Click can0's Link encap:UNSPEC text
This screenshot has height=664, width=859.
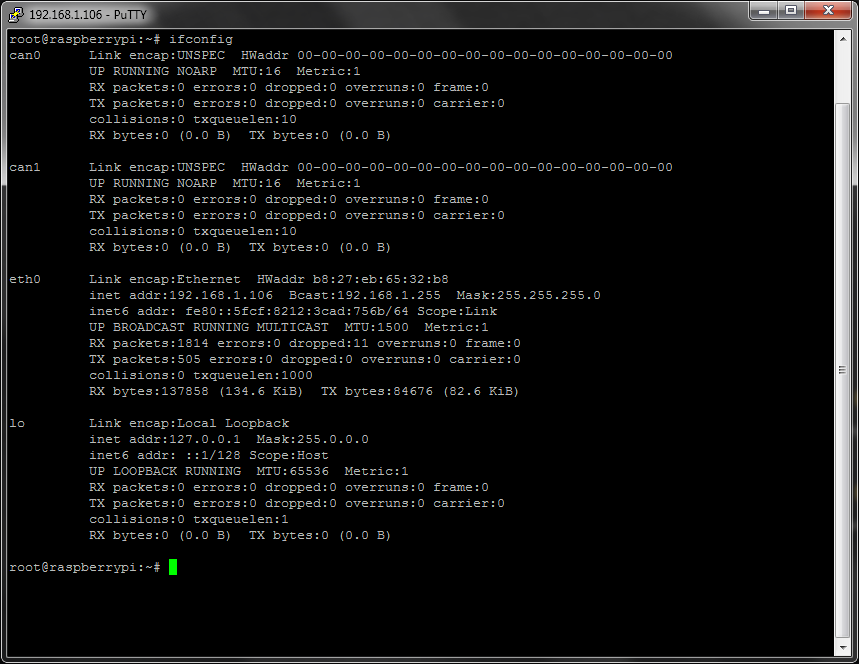(x=157, y=55)
